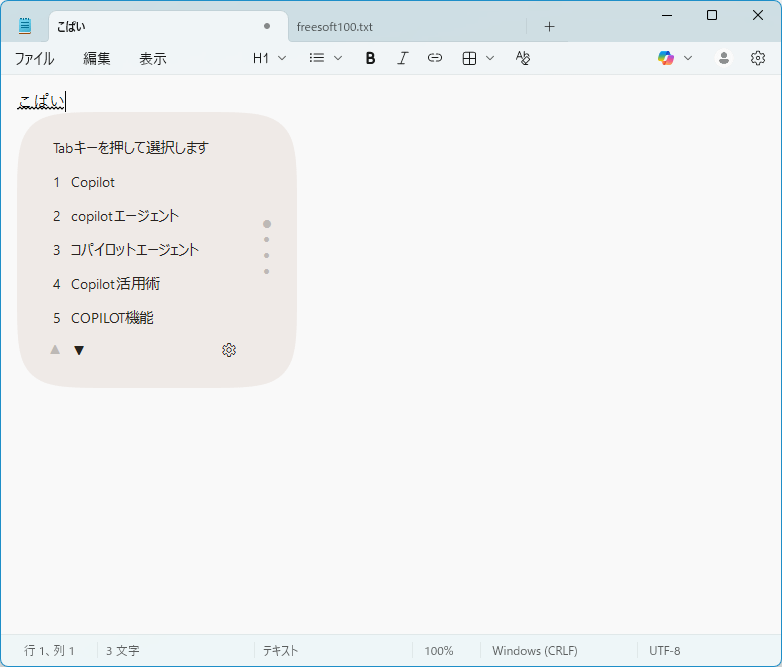Toggle bold formatting in toolbar
The width and height of the screenshot is (782, 667).
(370, 58)
